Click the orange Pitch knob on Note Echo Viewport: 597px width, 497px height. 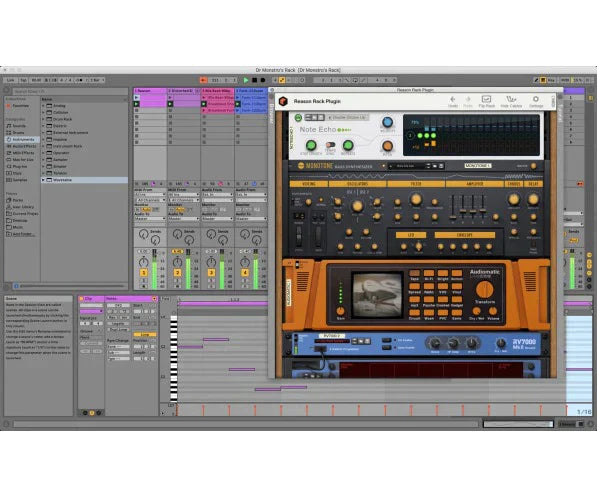[387, 146]
